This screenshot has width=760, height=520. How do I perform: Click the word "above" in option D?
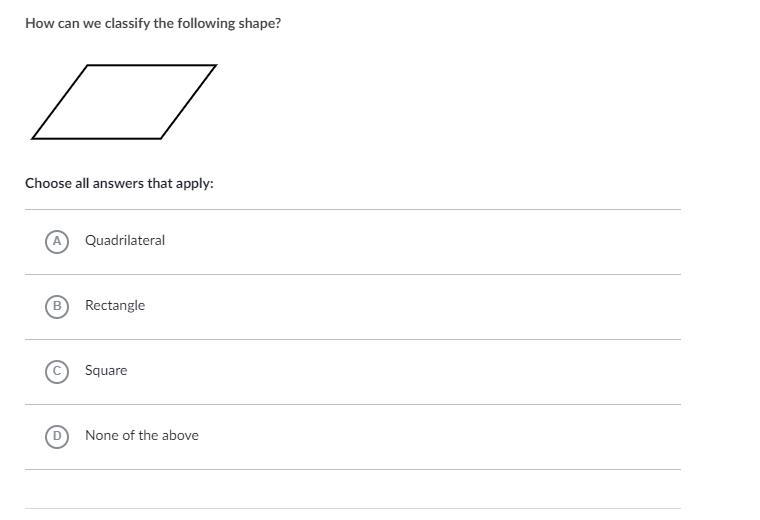(x=180, y=435)
